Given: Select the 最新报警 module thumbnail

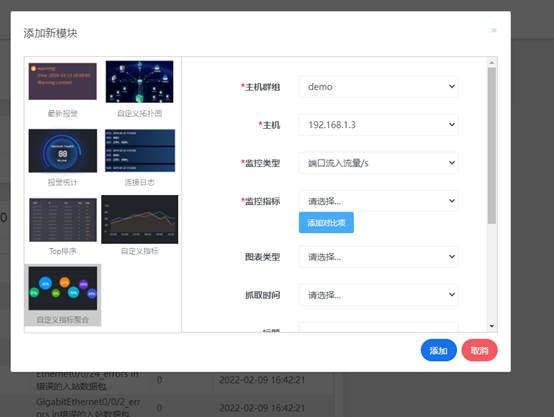Looking at the screenshot, I should pos(63,82).
